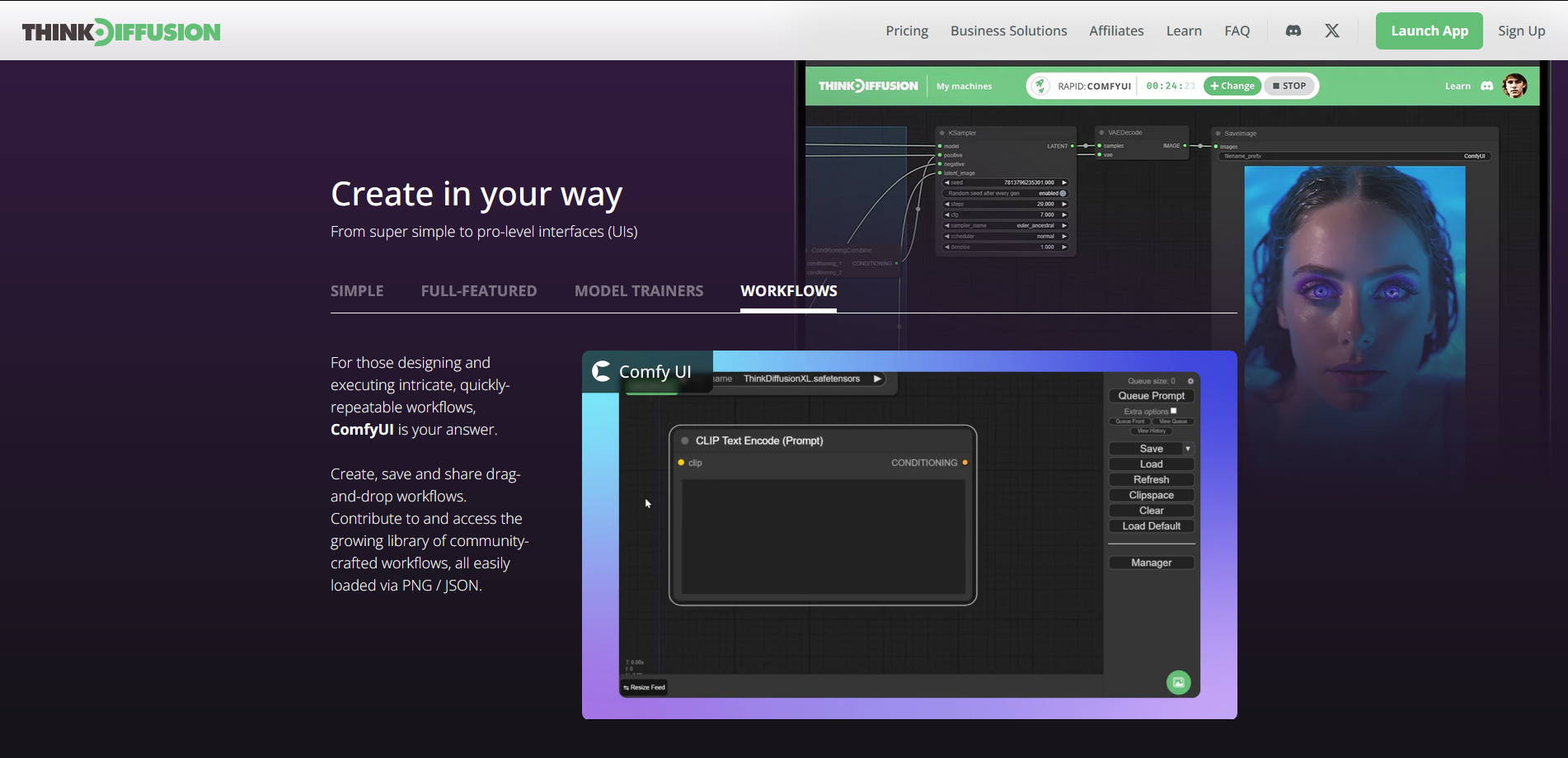Screen dimensions: 1568x758
Task: Click the Resize Feed button
Action: 645,687
